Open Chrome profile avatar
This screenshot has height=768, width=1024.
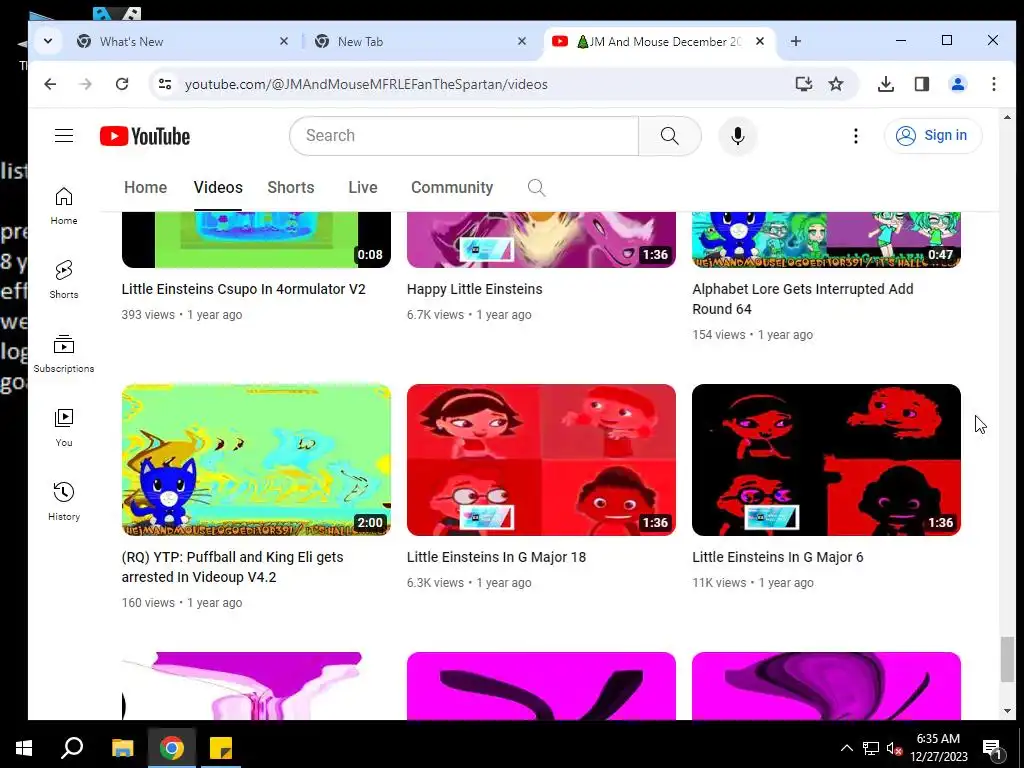[x=958, y=84]
